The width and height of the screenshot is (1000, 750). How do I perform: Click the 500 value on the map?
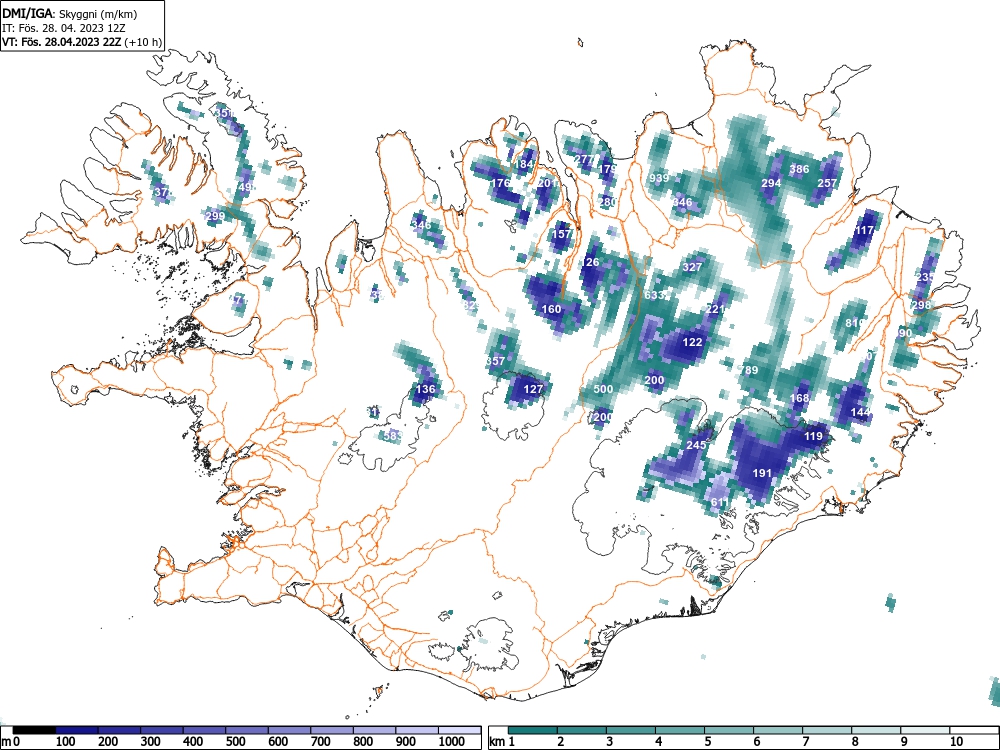coord(603,389)
